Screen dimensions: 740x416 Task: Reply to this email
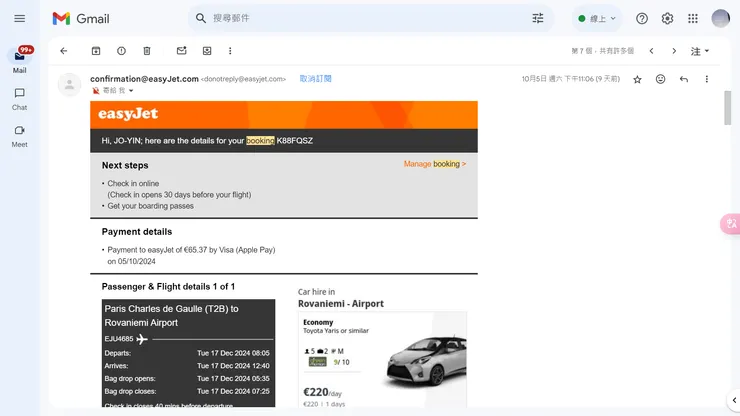[x=683, y=79]
